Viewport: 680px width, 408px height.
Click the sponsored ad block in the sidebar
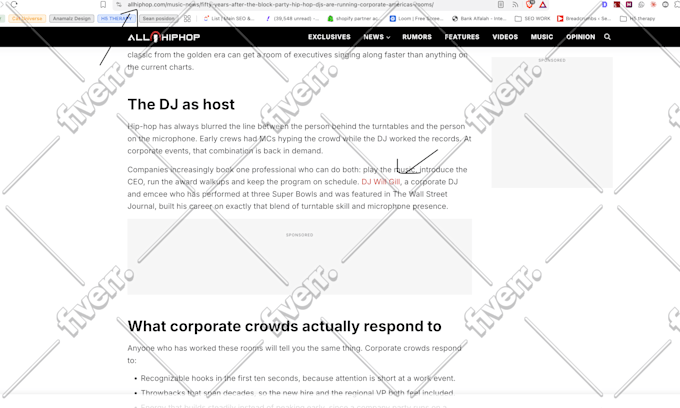[x=552, y=122]
